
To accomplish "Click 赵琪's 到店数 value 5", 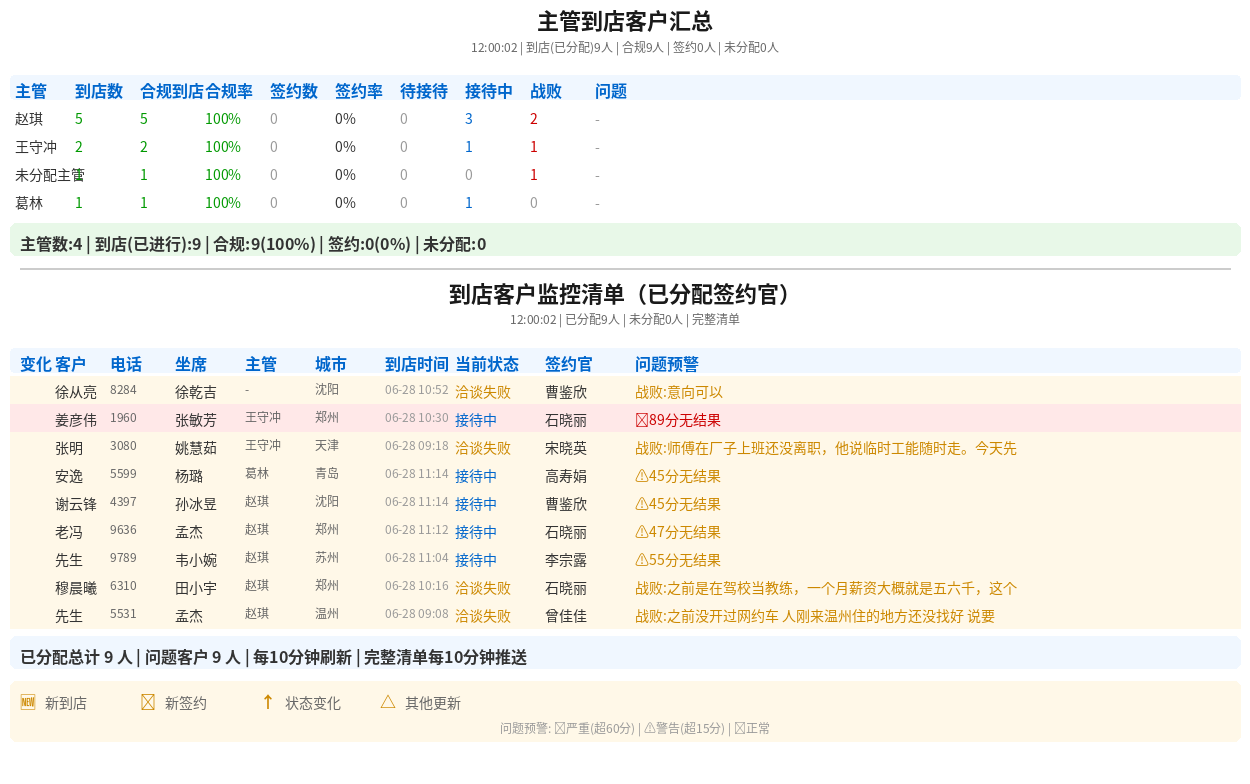I will (79, 119).
